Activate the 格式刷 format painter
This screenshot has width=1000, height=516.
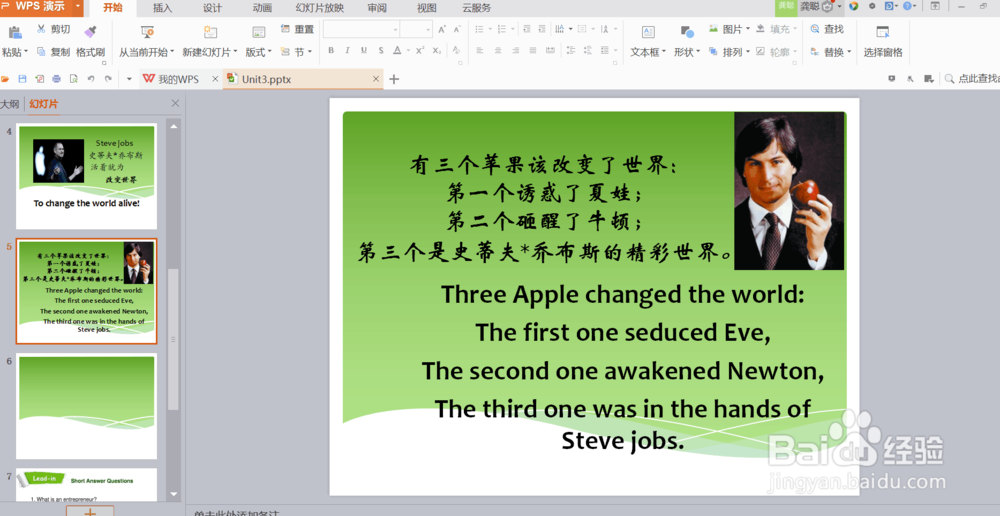[x=91, y=41]
